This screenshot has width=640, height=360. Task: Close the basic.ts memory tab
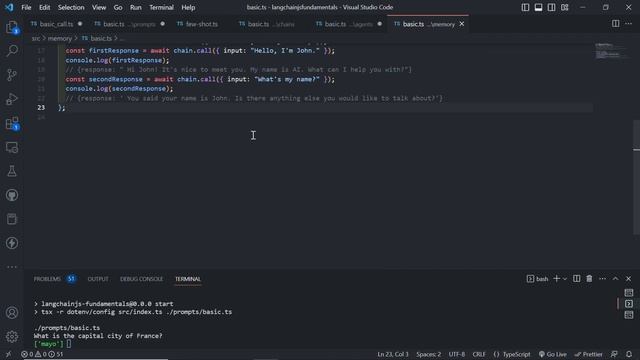click(462, 24)
